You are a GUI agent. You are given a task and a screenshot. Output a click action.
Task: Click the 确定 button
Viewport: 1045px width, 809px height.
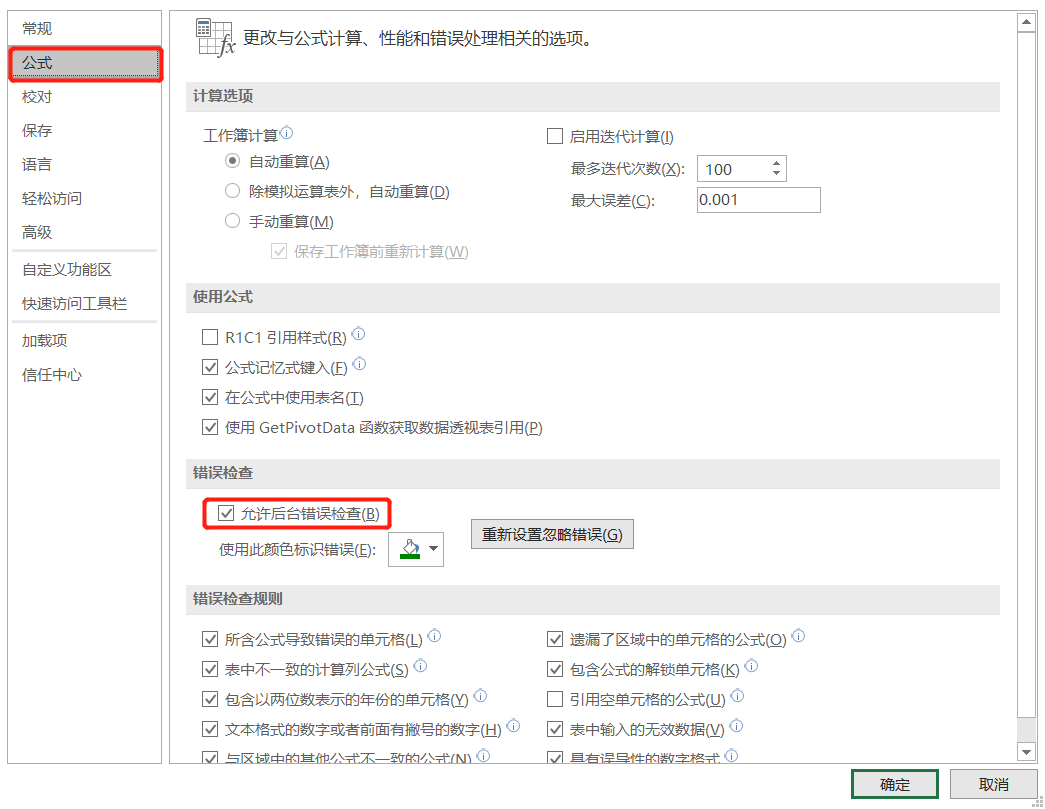tap(894, 785)
